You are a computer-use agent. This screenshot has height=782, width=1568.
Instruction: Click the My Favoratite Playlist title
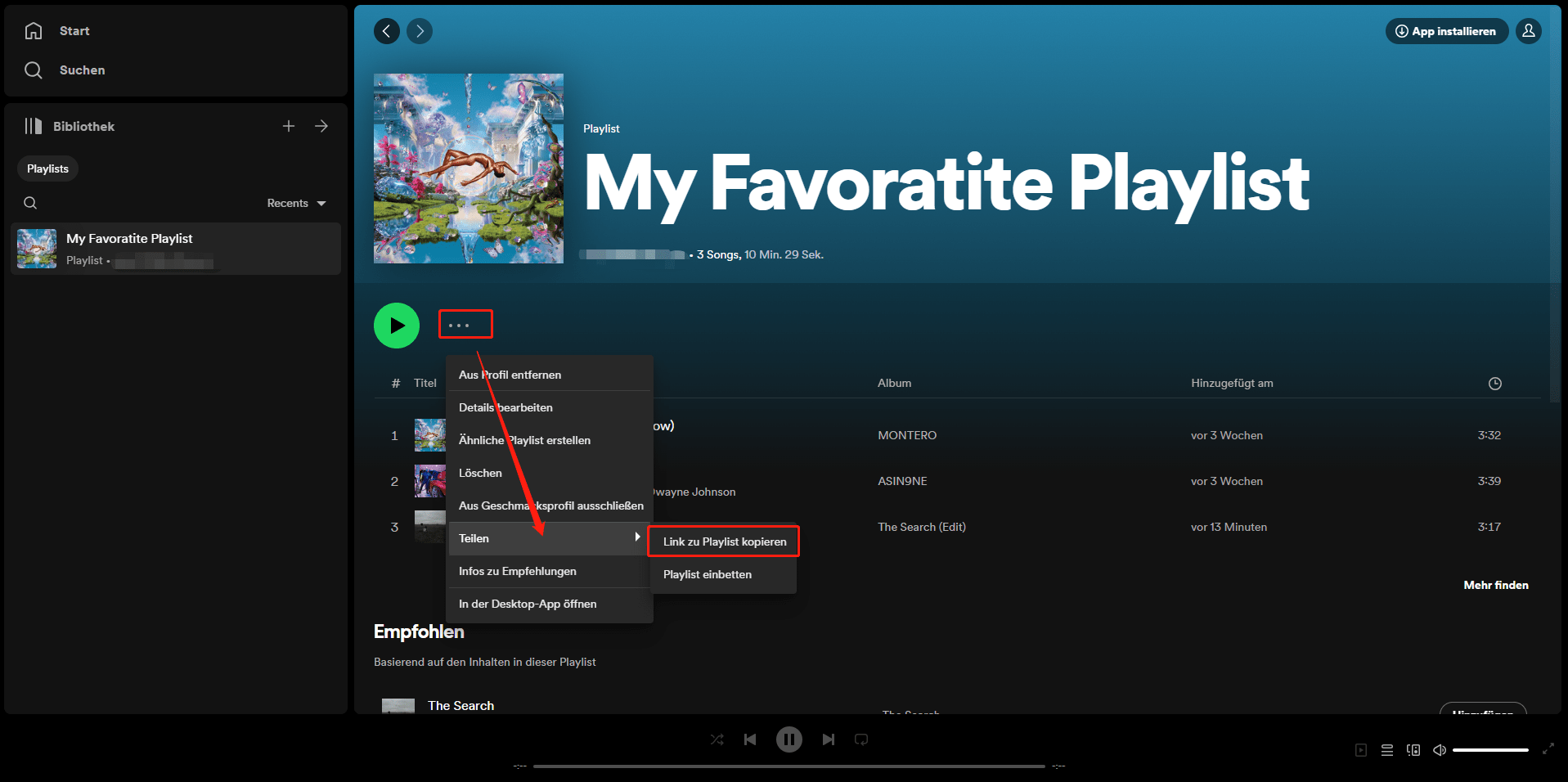pyautogui.click(x=947, y=183)
